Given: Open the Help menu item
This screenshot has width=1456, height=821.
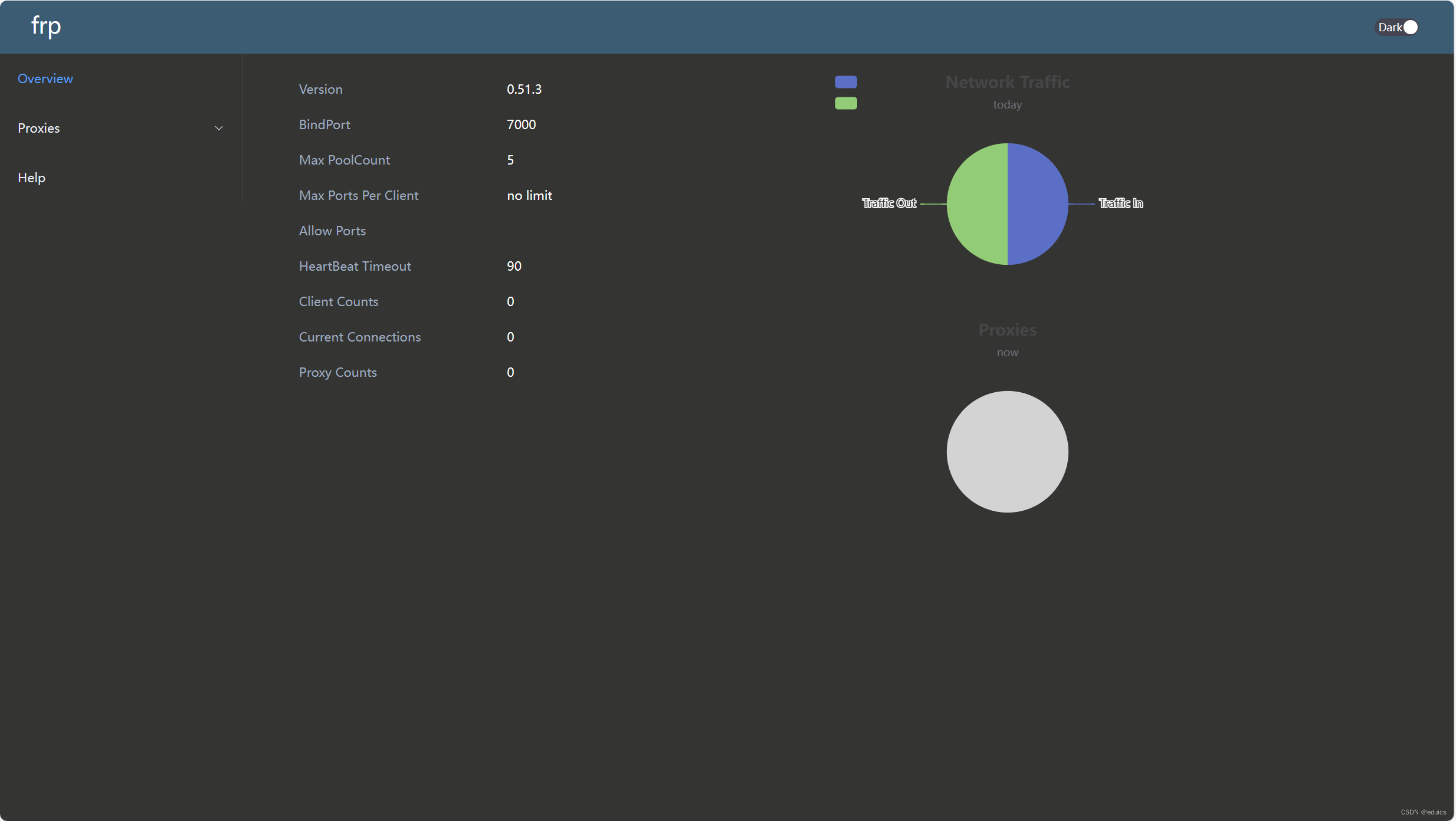Looking at the screenshot, I should pyautogui.click(x=32, y=178).
